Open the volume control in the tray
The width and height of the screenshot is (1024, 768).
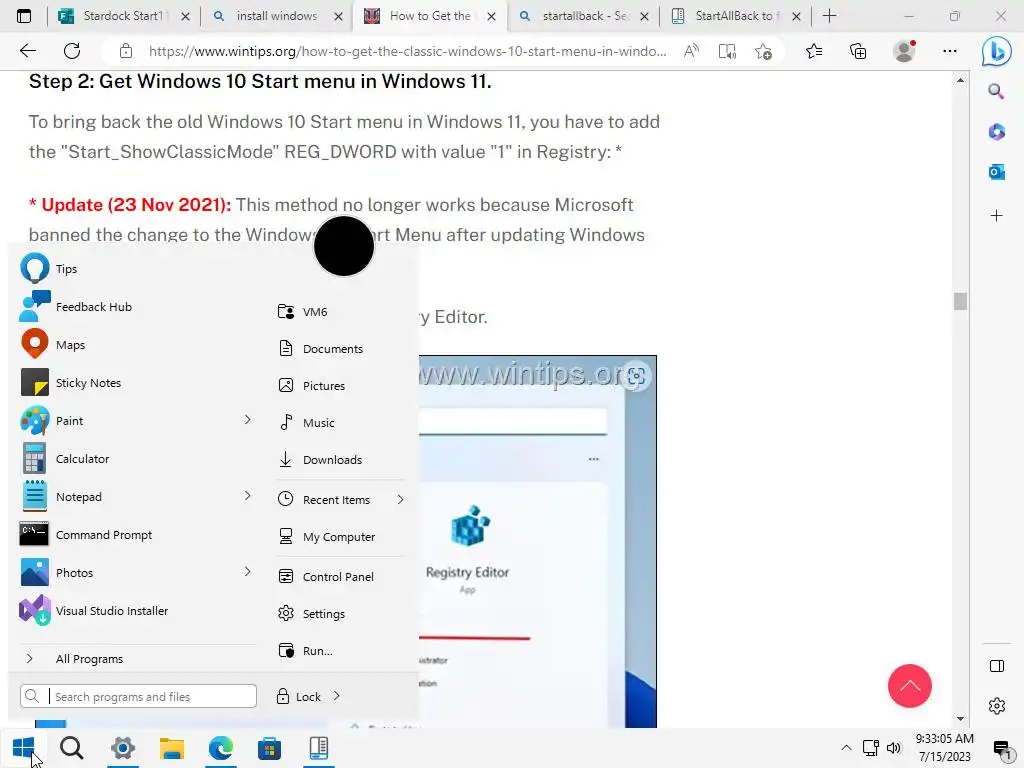[894, 748]
